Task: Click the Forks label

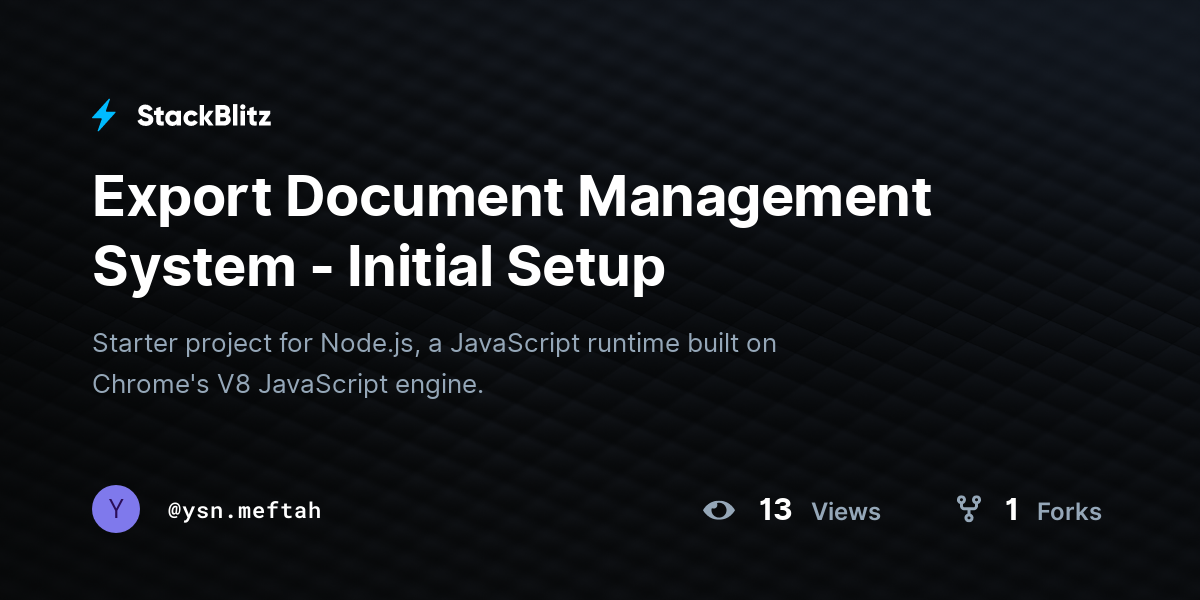Action: pyautogui.click(x=1069, y=512)
